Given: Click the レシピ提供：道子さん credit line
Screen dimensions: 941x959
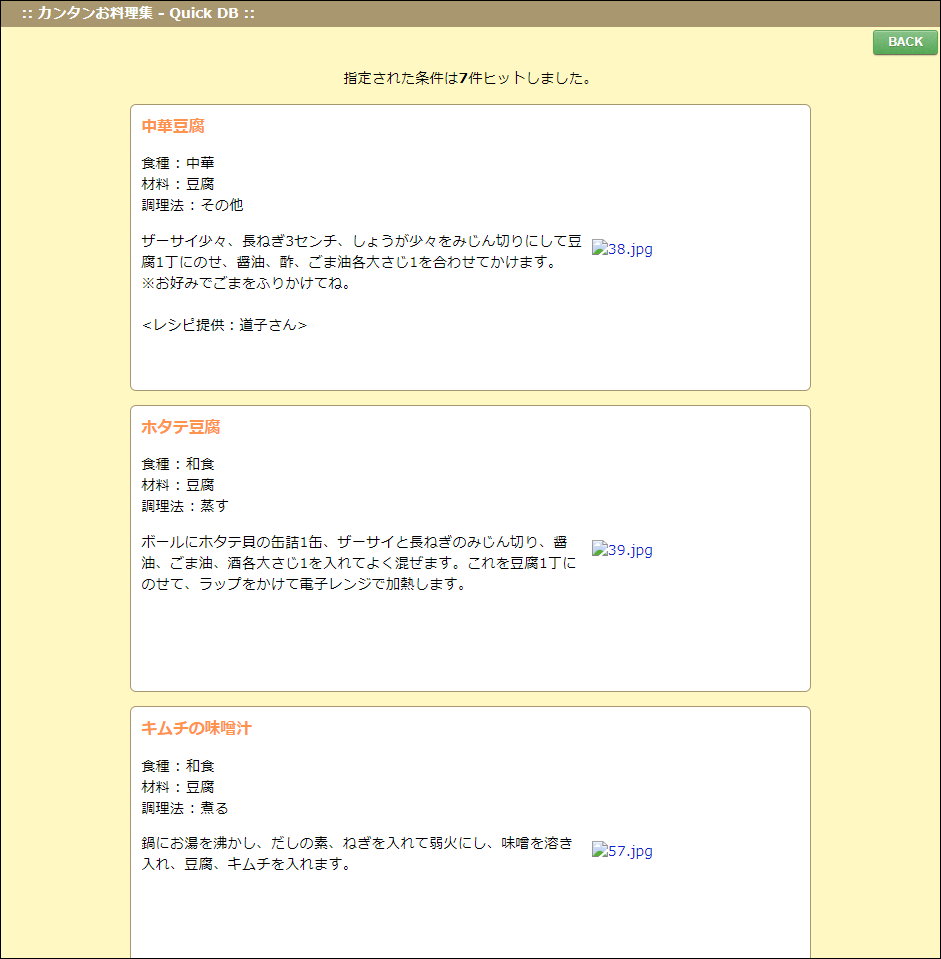Looking at the screenshot, I should click(224, 325).
